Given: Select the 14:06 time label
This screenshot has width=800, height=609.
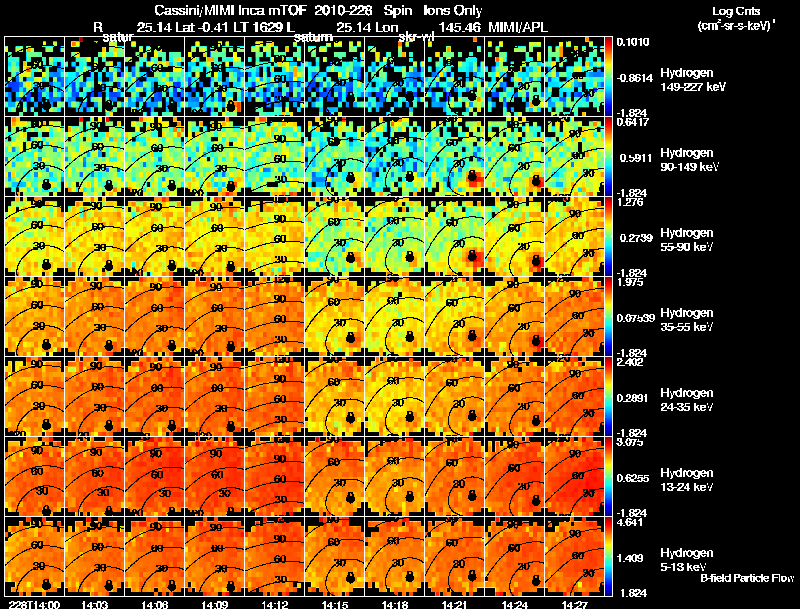Looking at the screenshot, I should [155, 604].
